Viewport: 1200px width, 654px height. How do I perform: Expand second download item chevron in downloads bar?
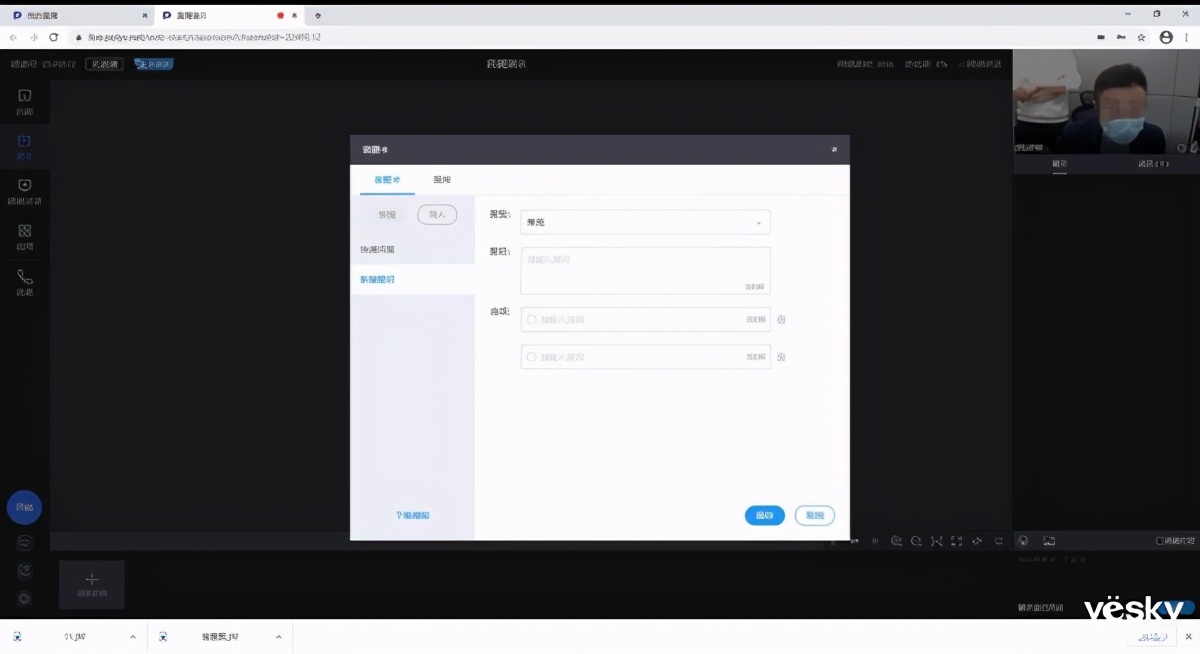278,637
